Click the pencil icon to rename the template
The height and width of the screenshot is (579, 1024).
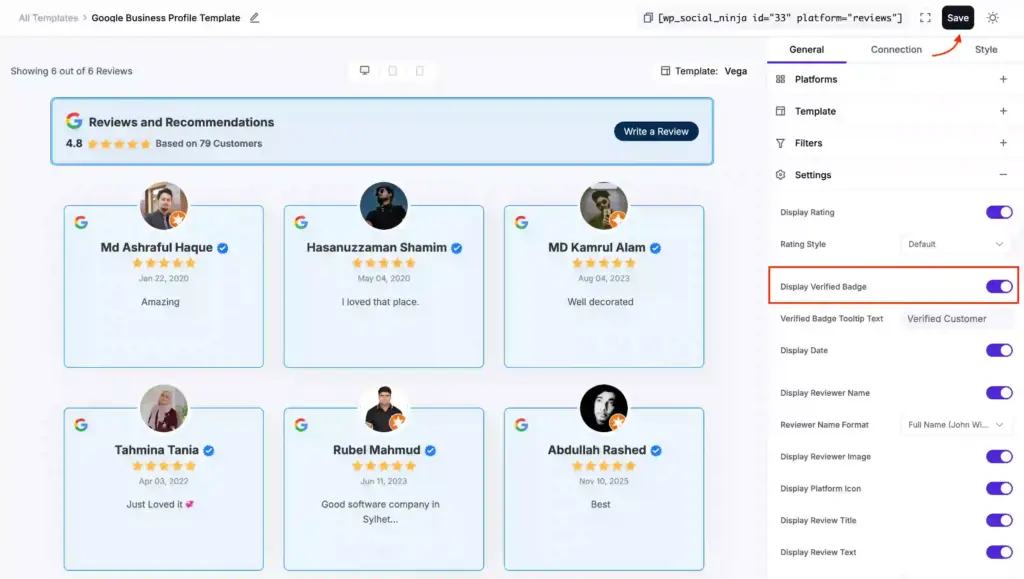click(255, 17)
